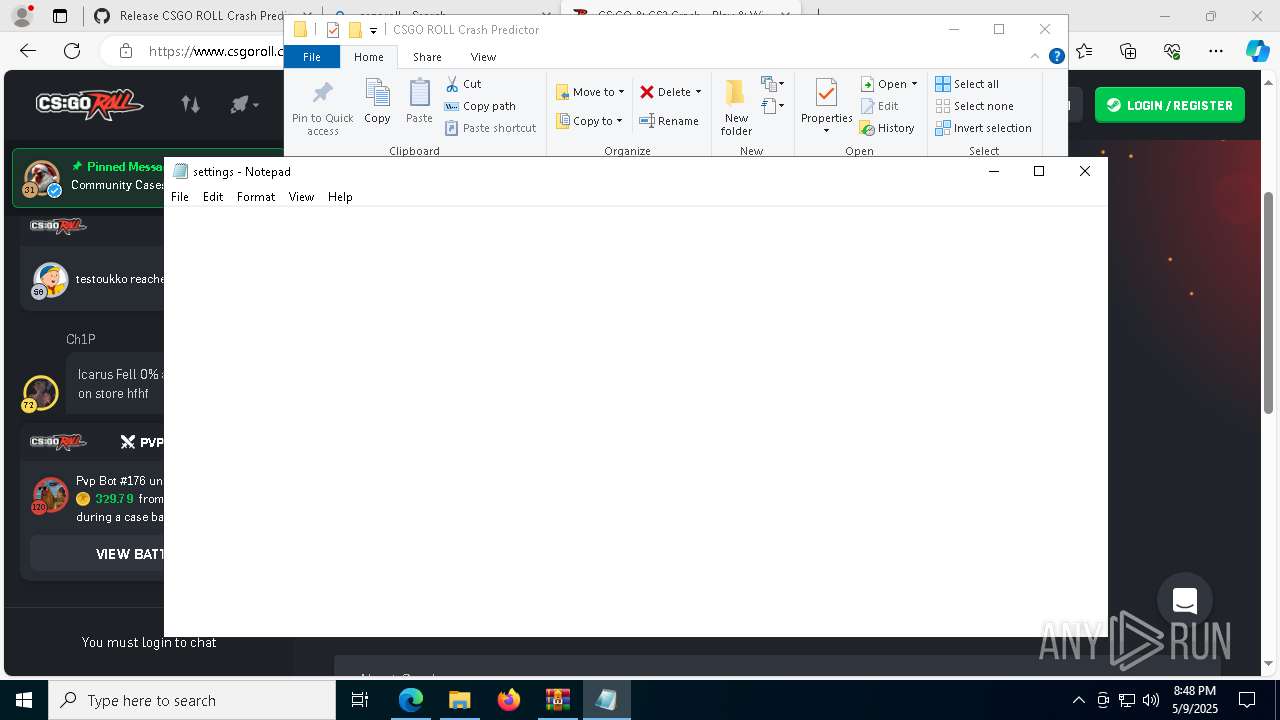Screen dimensions: 1280x720
Task: Click Rename in Organize group
Action: coord(669,121)
